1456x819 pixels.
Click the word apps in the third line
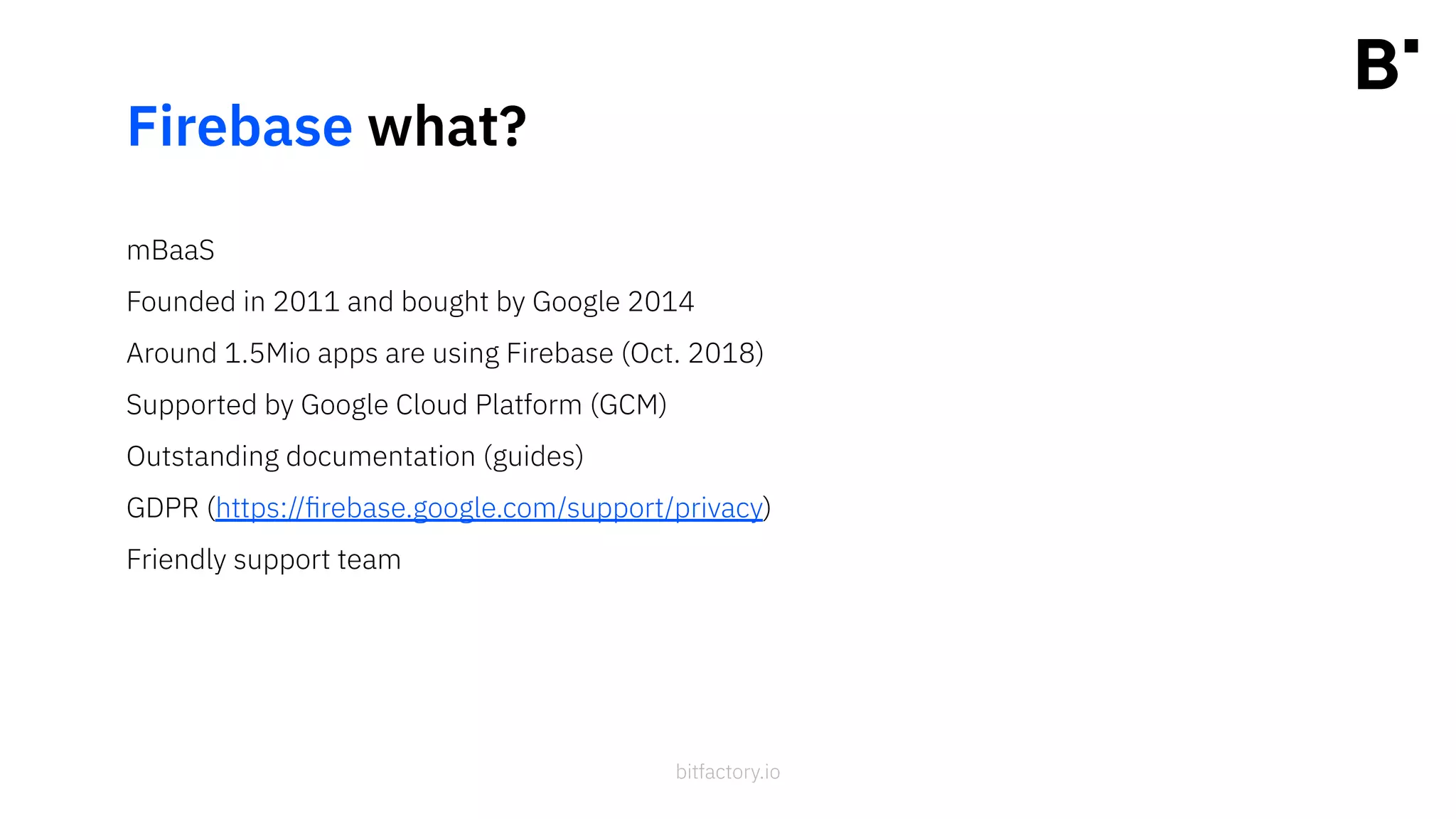pos(348,353)
